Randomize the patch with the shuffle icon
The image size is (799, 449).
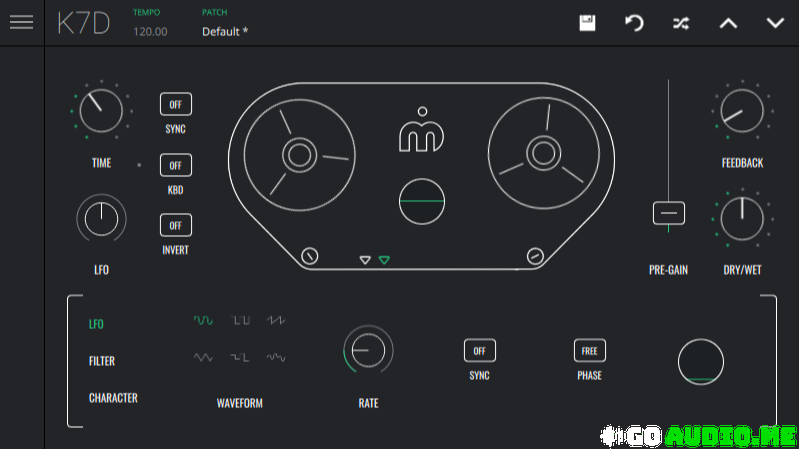(681, 23)
